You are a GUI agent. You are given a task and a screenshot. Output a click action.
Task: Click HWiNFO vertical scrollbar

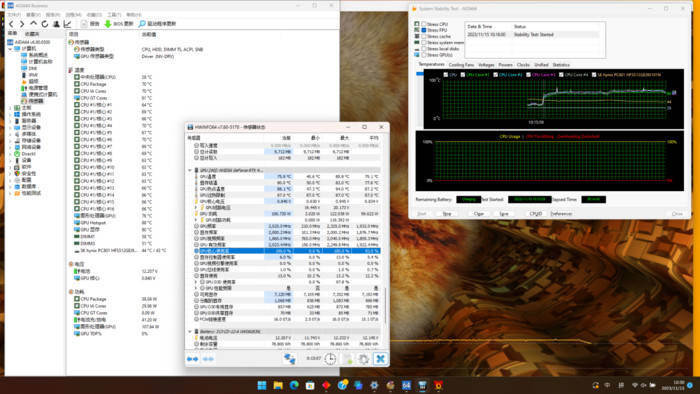(x=385, y=305)
